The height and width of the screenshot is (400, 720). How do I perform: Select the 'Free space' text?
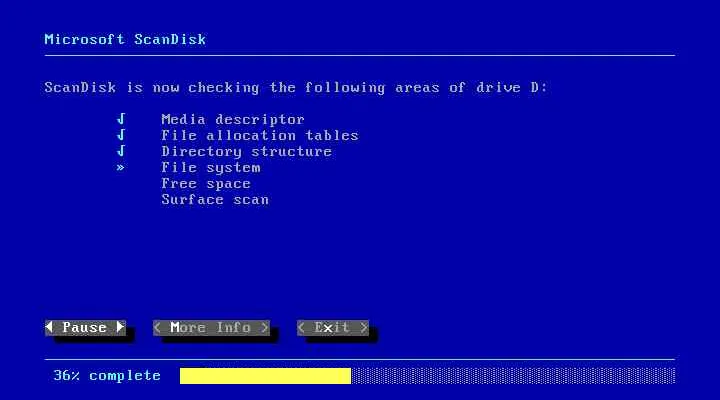point(206,184)
